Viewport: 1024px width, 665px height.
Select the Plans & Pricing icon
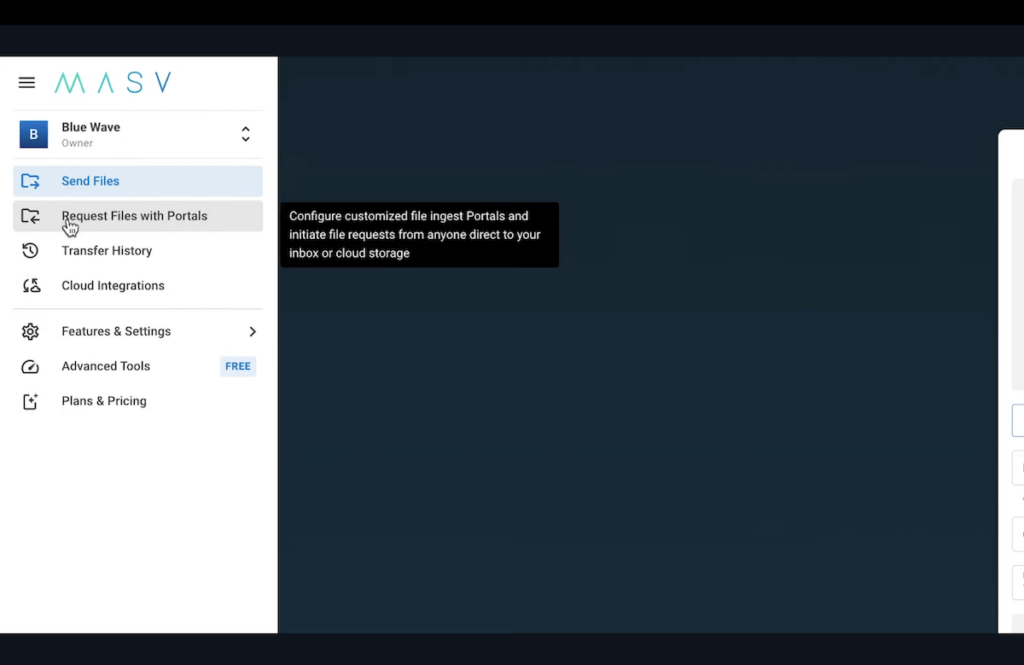click(30, 400)
